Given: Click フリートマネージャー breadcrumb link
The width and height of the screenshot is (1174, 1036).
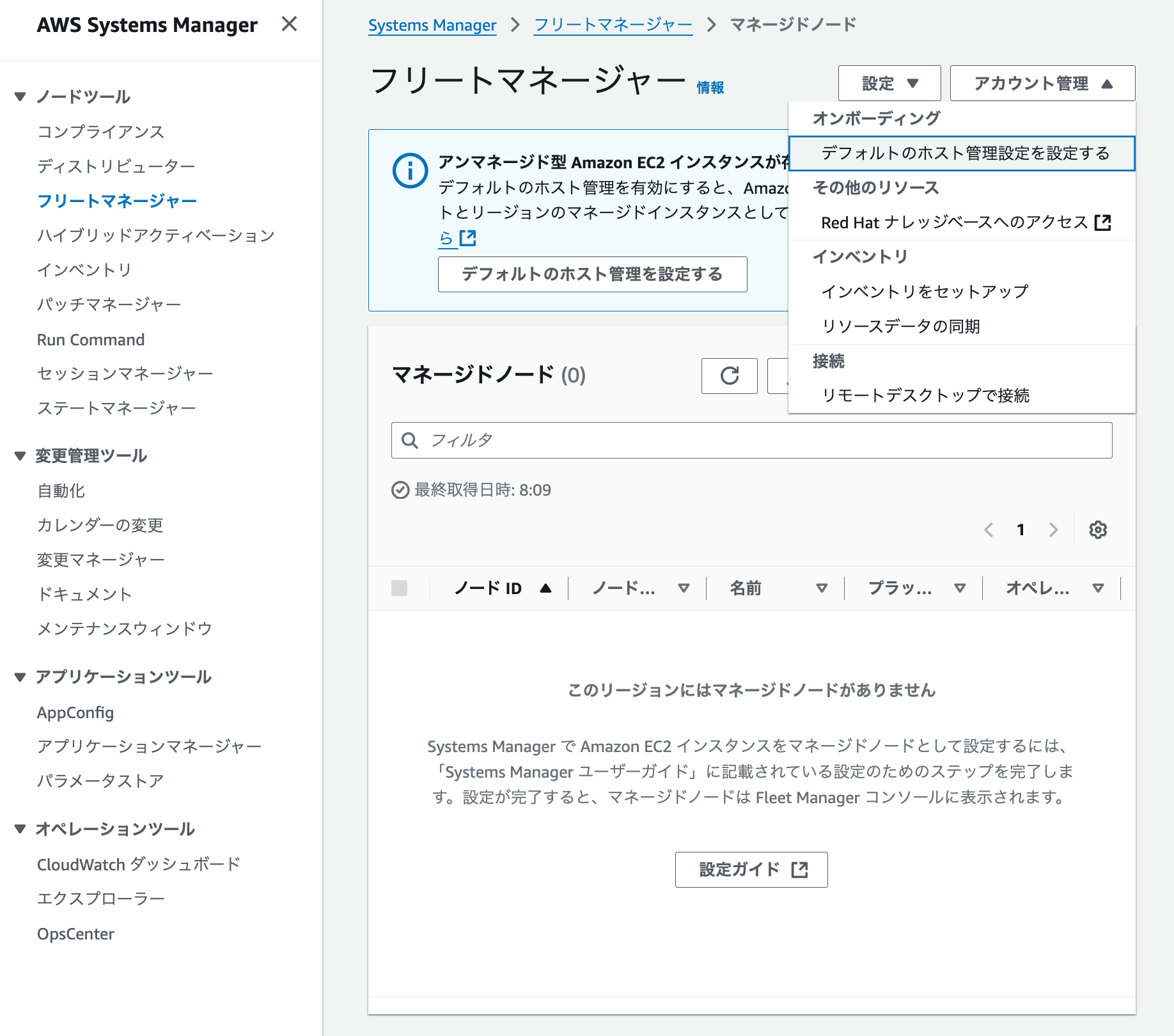Looking at the screenshot, I should click(x=613, y=25).
